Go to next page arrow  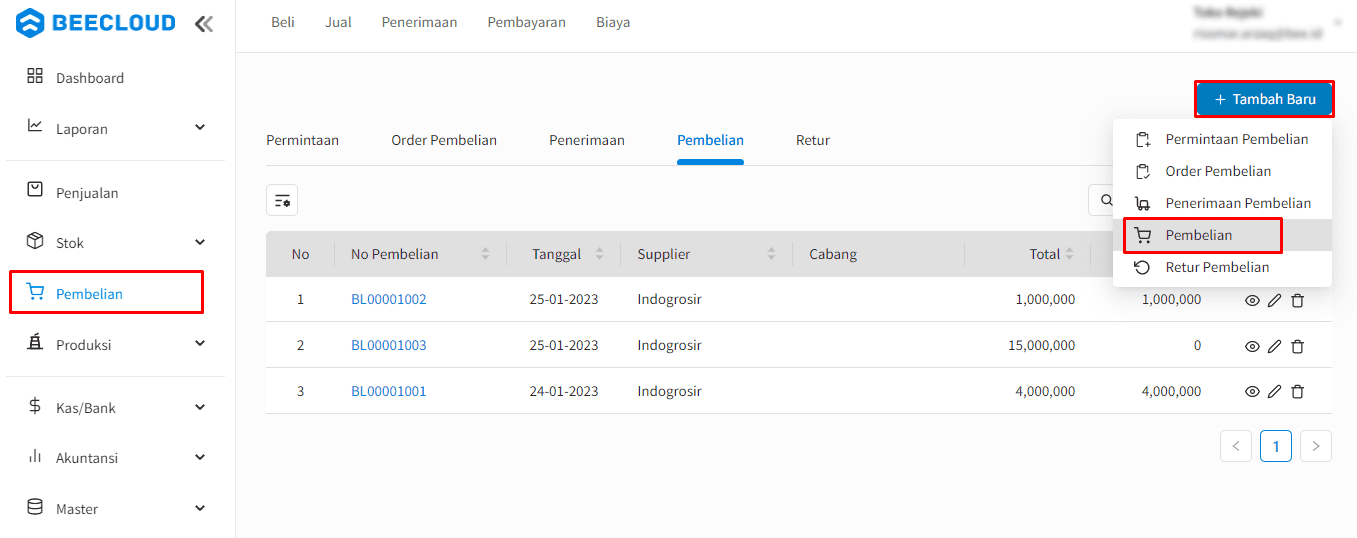pos(1315,446)
